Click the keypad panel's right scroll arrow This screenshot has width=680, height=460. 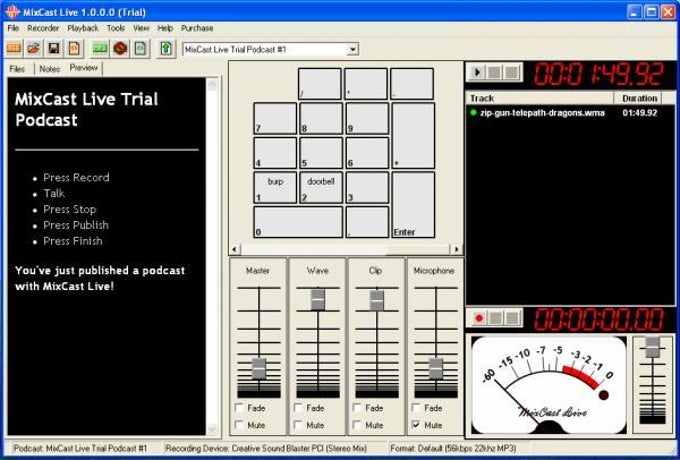(456, 249)
